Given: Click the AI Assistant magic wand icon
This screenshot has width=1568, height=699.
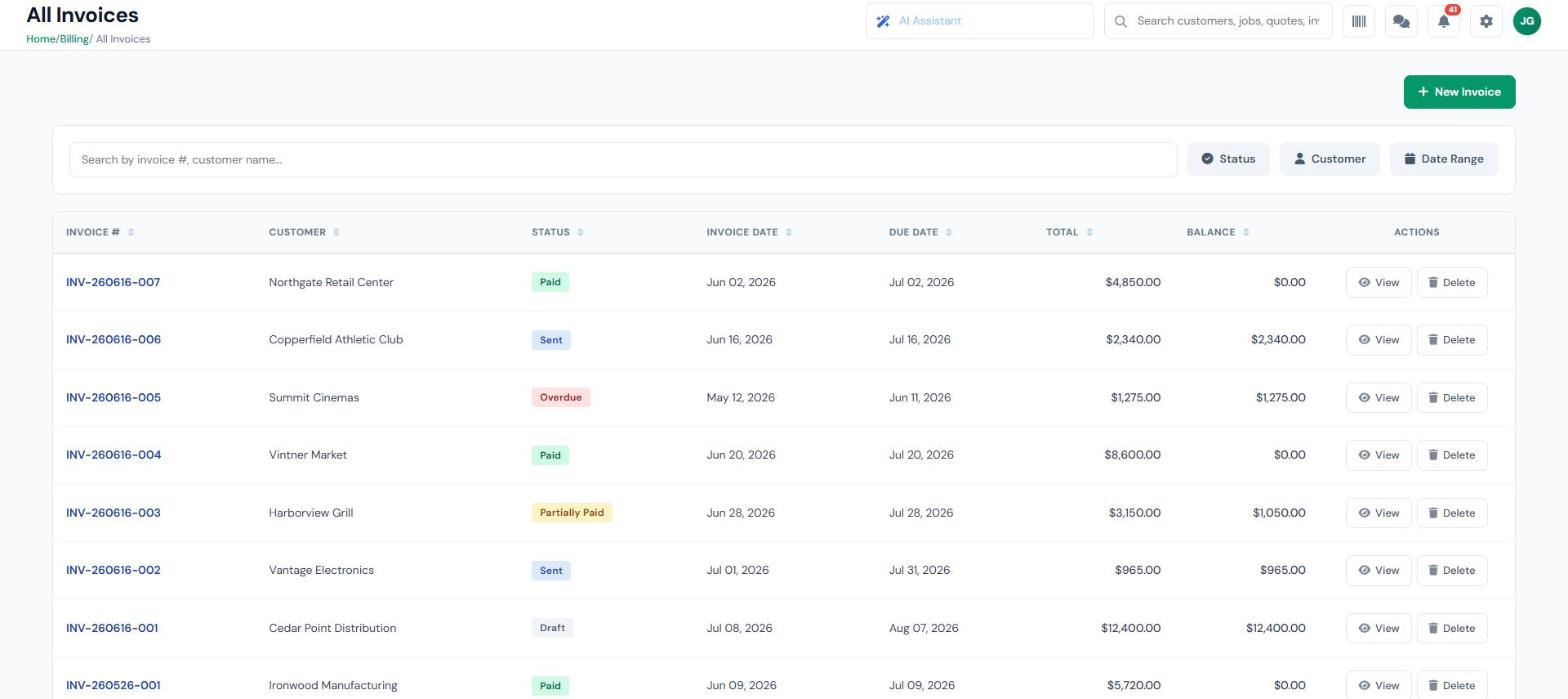Looking at the screenshot, I should pos(883,21).
